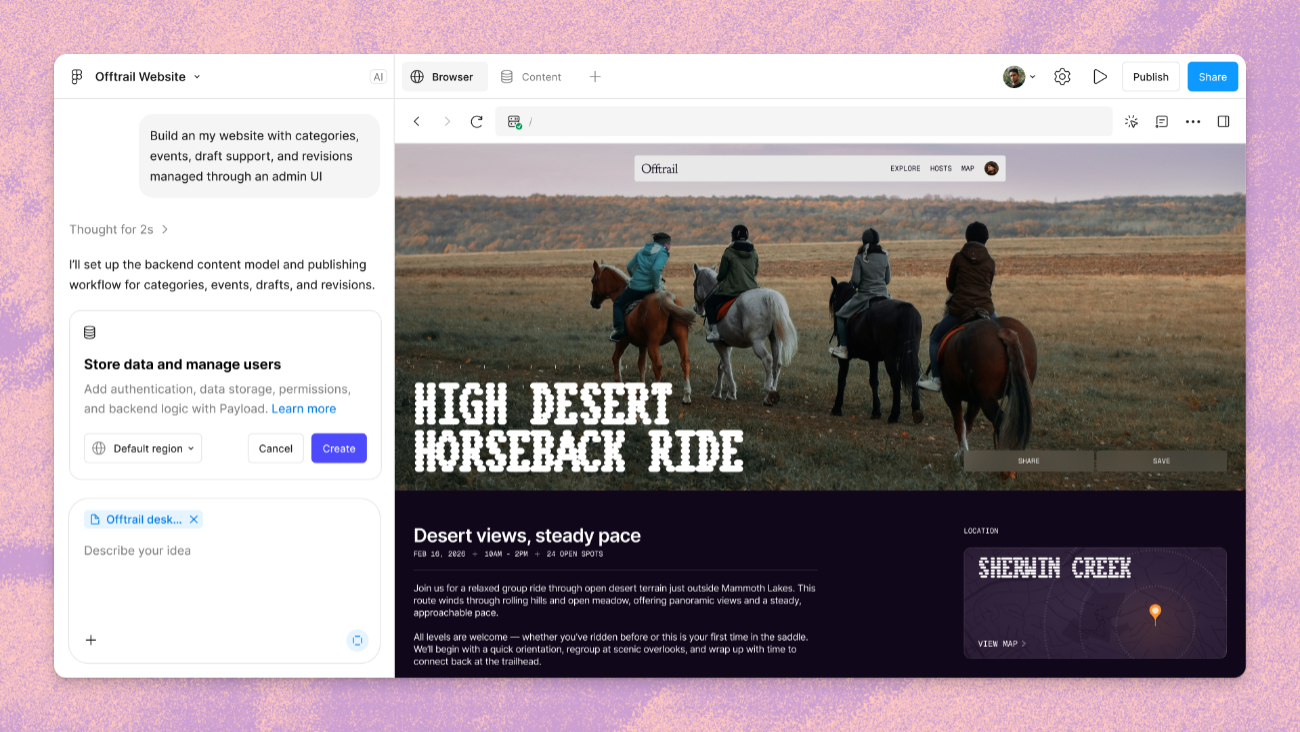This screenshot has width=1300, height=732.
Task: Click SAVE on the hero image
Action: click(1161, 461)
